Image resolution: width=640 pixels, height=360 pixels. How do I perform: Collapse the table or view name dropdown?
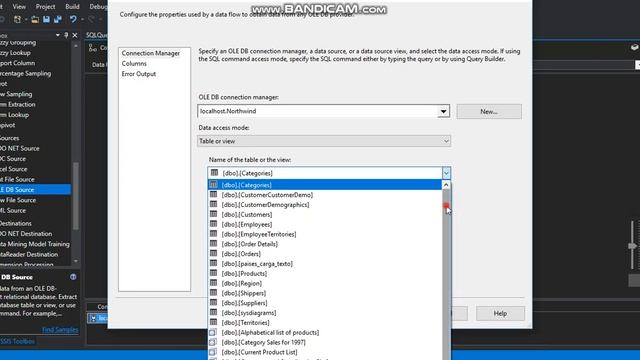(x=446, y=173)
